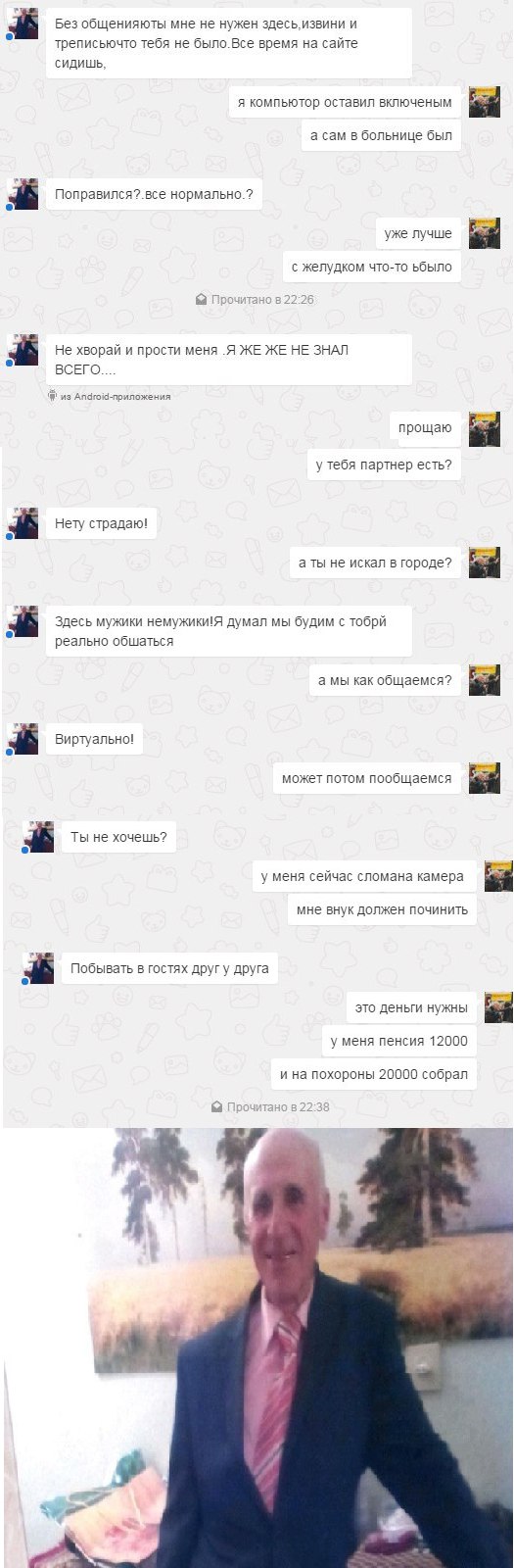This screenshot has width=514, height=1568.
Task: Click the 'из Android-приложения' label
Action: click(x=116, y=396)
